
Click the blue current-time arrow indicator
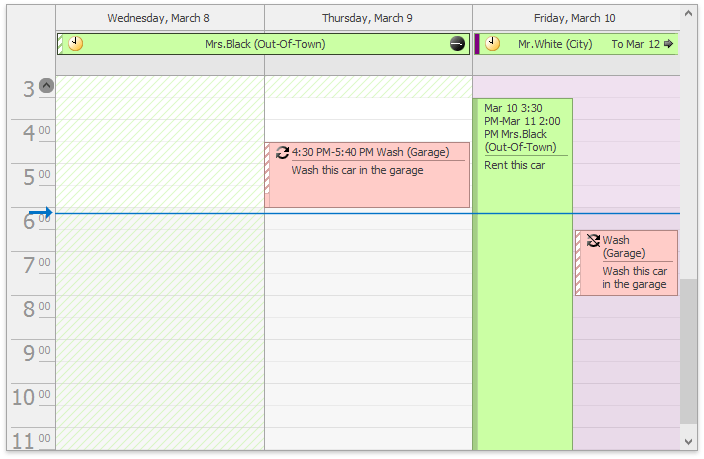41,212
